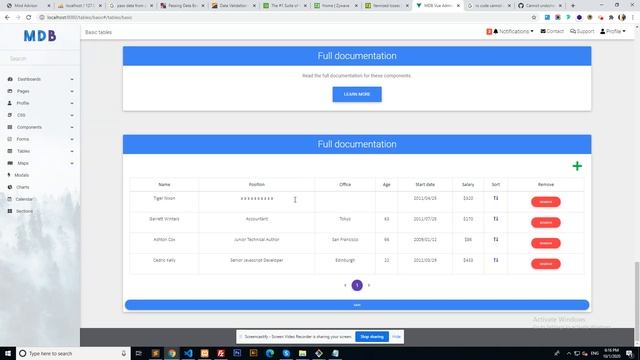Expand the Forms sidebar menu
Image resolution: width=640 pixels, height=360 pixels.
(40, 139)
